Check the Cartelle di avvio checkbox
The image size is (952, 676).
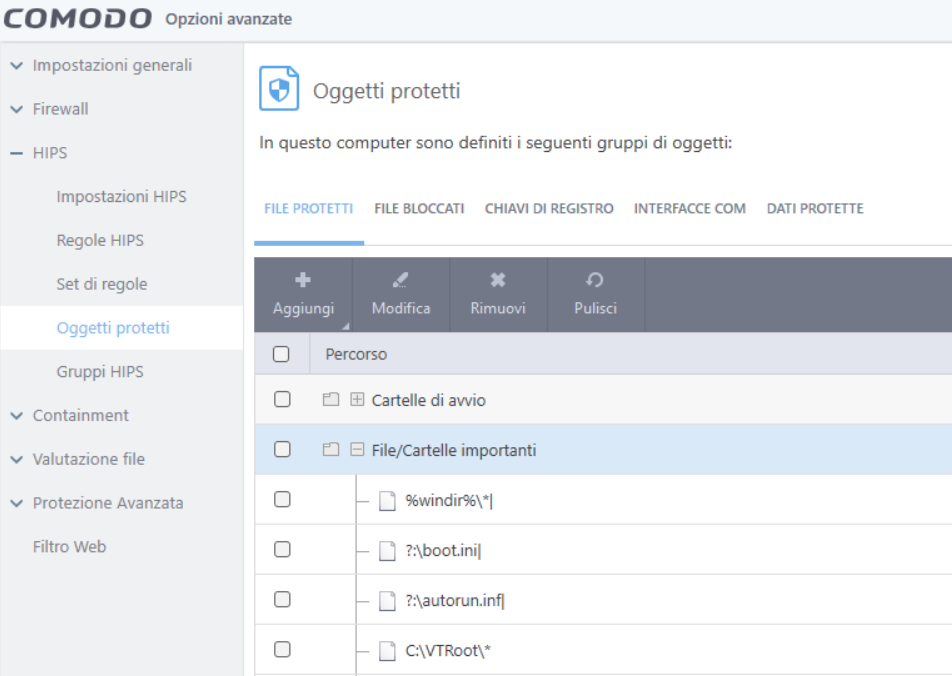click(x=282, y=400)
